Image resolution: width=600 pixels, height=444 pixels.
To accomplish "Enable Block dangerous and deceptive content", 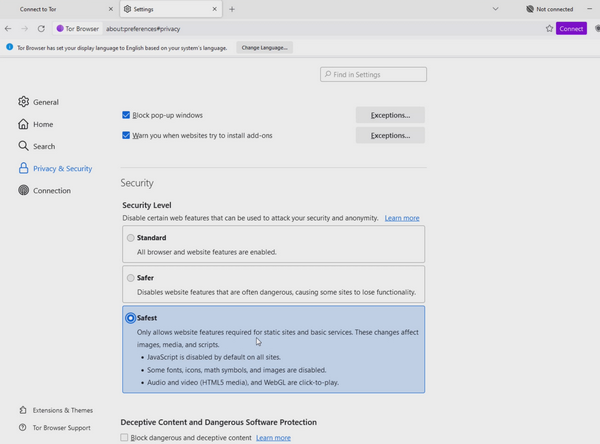I will click(125, 438).
